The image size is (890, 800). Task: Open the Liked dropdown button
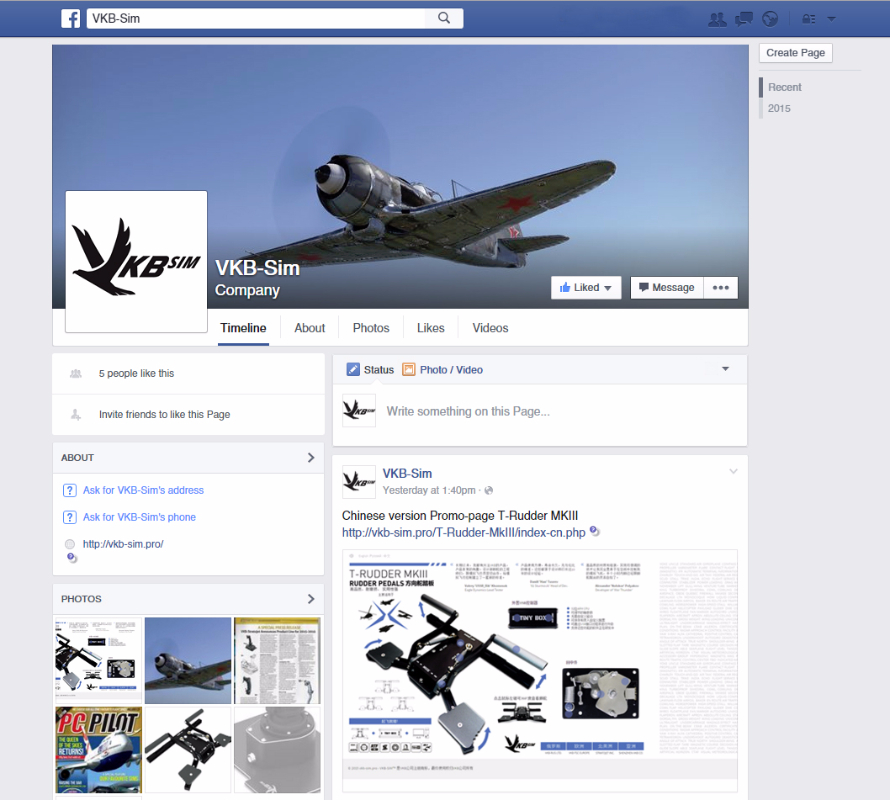[x=586, y=287]
